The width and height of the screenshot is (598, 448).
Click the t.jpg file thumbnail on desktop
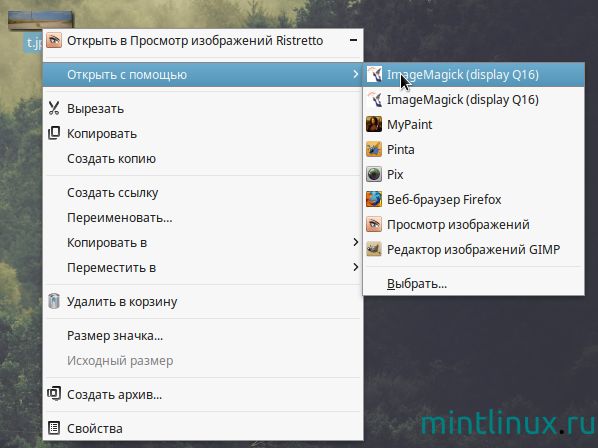click(40, 20)
